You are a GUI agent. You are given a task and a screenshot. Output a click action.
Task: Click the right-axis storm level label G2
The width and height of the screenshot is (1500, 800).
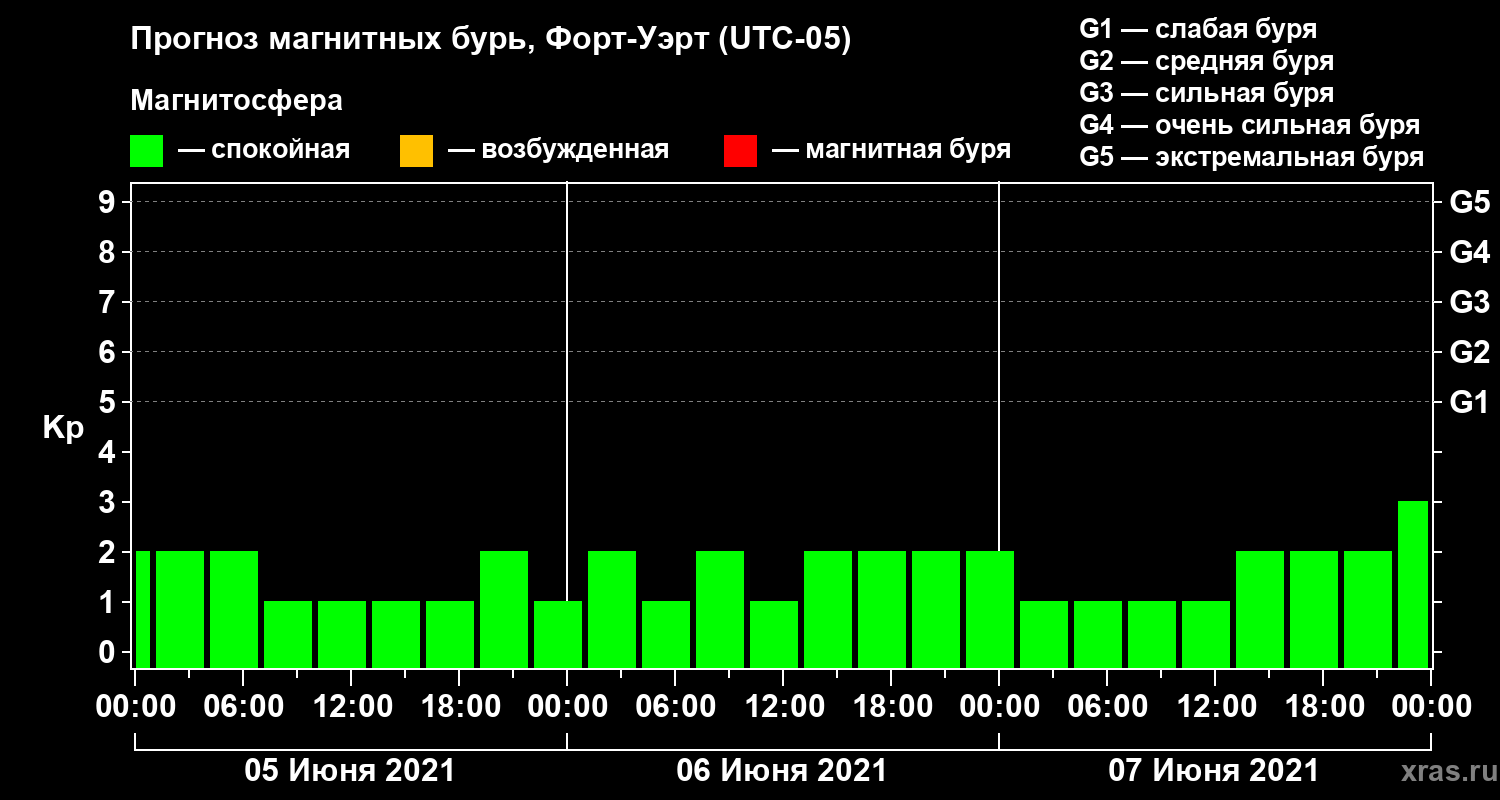[1470, 352]
